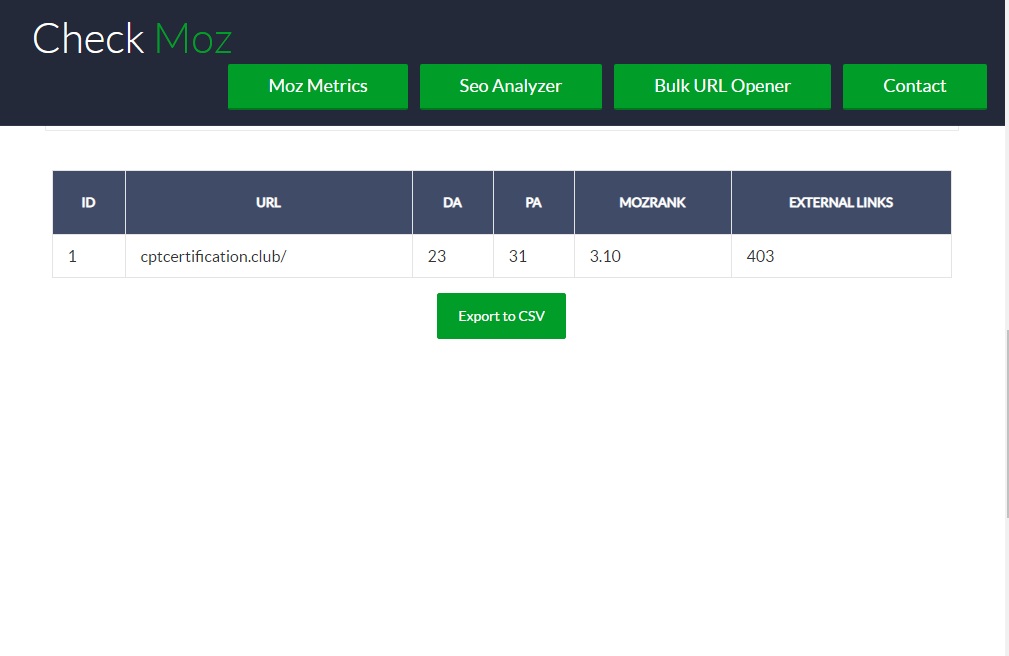Viewport: 1009px width, 656px height.
Task: Export results to CSV
Action: tap(501, 316)
